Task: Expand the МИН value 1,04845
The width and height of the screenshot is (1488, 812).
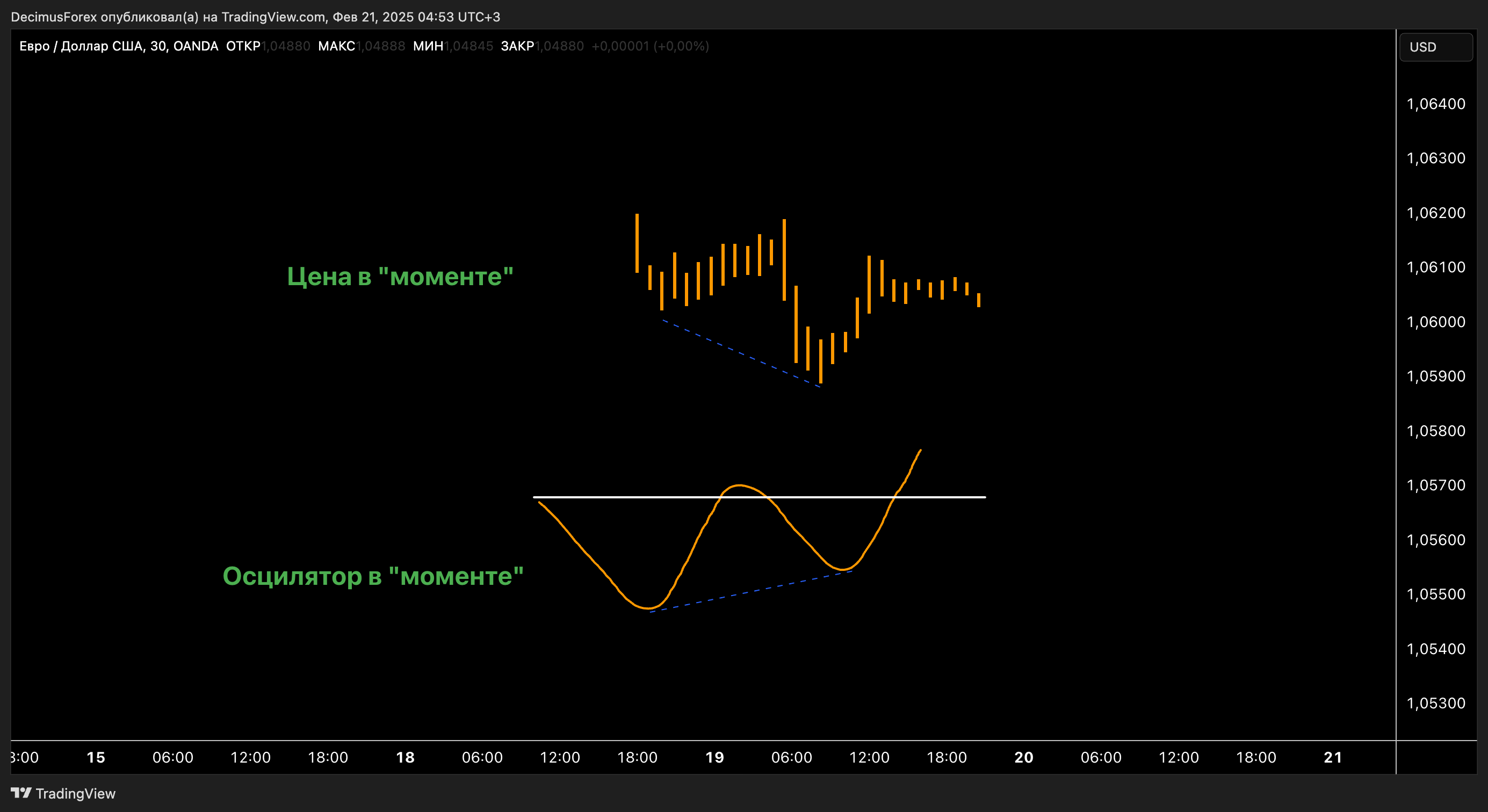Action: point(468,46)
